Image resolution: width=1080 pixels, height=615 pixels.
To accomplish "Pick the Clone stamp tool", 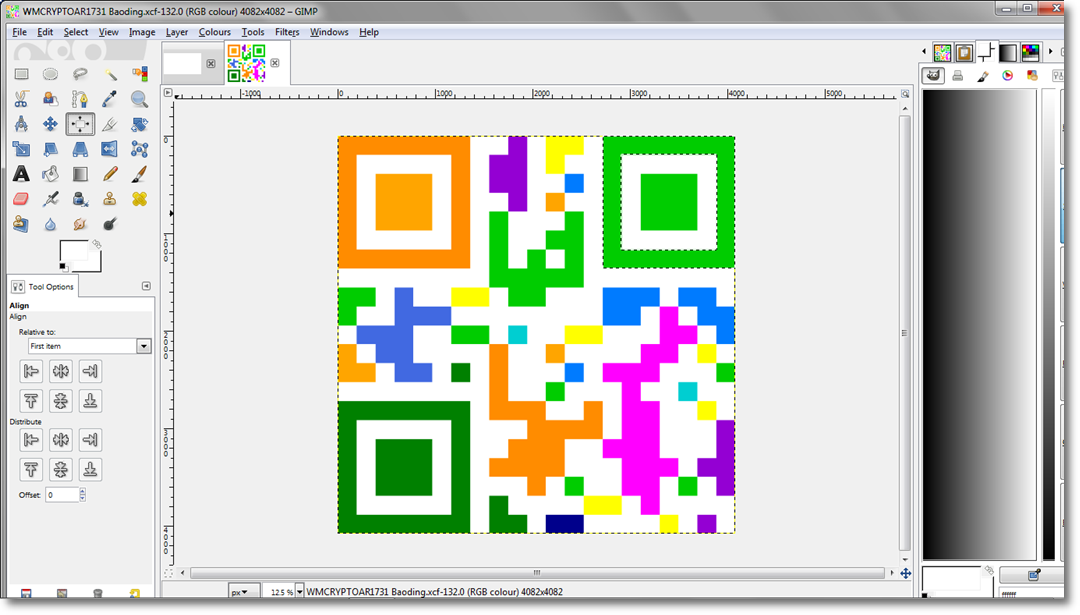I will [x=110, y=199].
